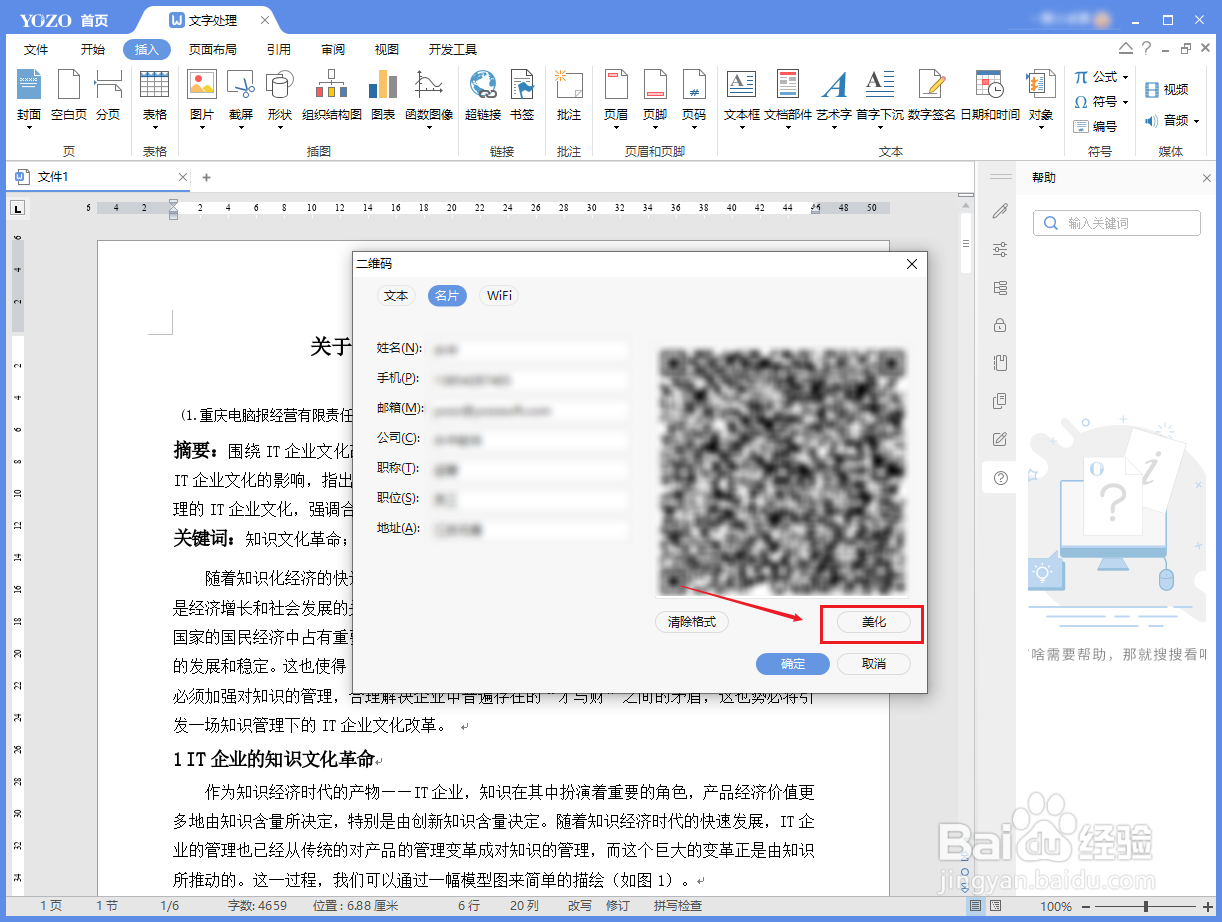Insert a picture with 图片 icon
1222x922 pixels.
202,97
